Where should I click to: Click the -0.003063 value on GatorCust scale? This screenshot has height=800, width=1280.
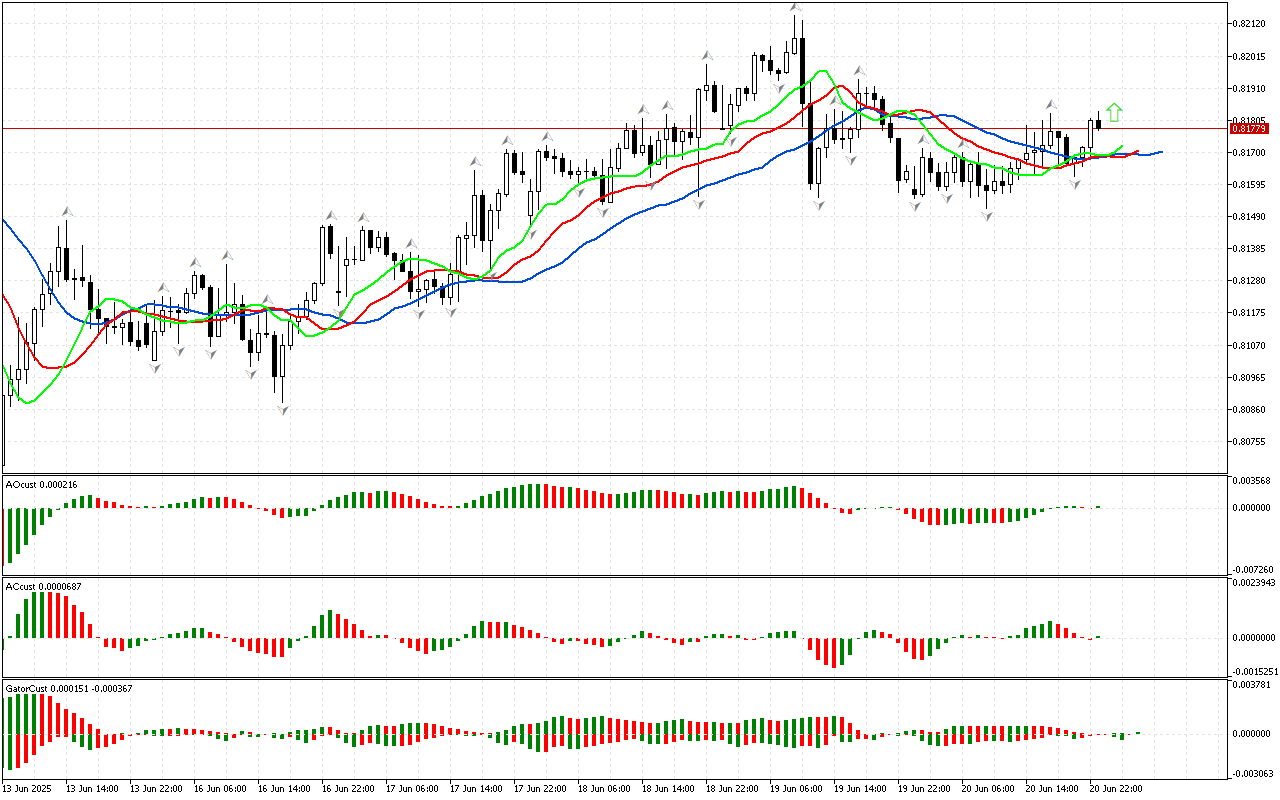[x=1252, y=773]
